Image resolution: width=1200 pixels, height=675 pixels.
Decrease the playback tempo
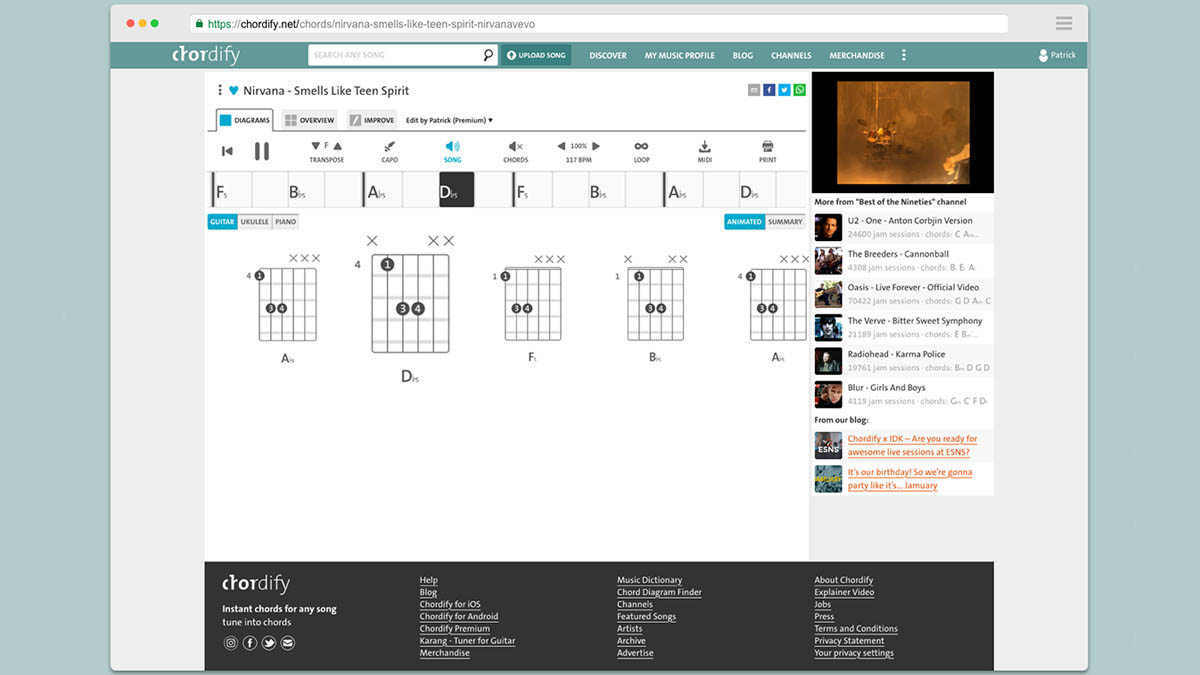[x=561, y=146]
